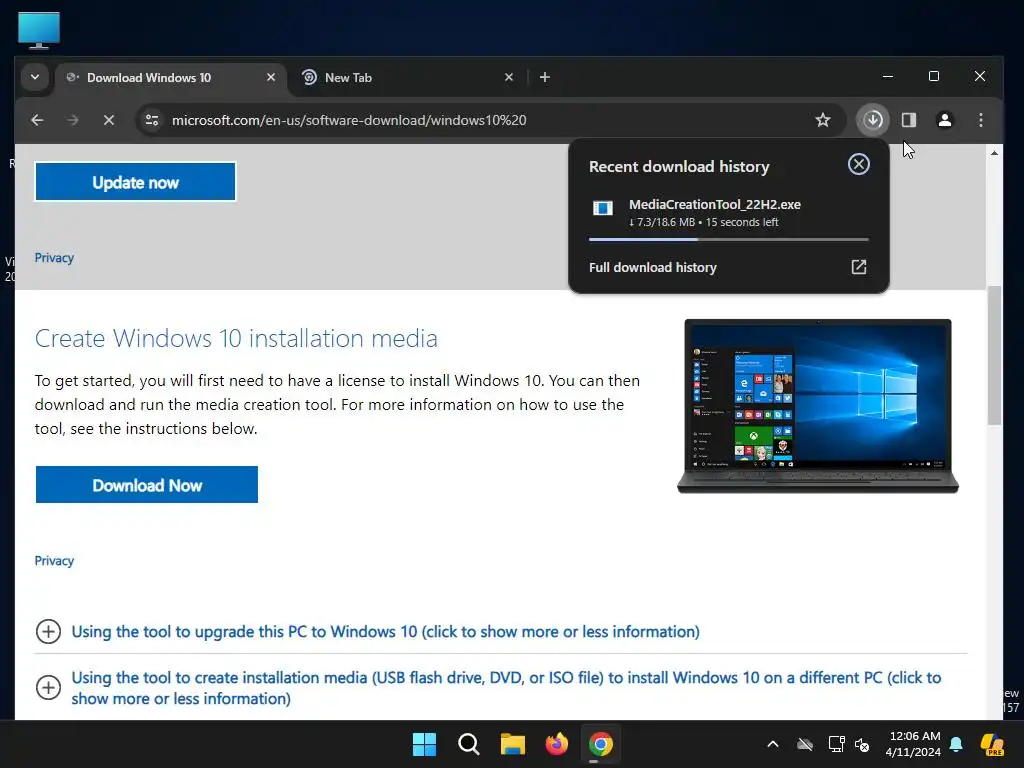This screenshot has width=1024, height=768.
Task: Click the open-in-new-tab download history icon
Action: (x=859, y=266)
